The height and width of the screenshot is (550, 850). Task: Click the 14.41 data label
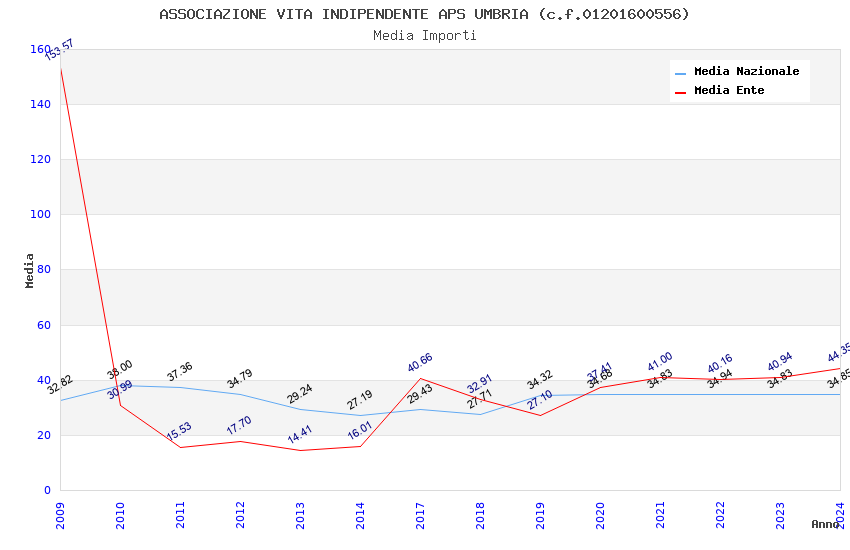pos(300,435)
